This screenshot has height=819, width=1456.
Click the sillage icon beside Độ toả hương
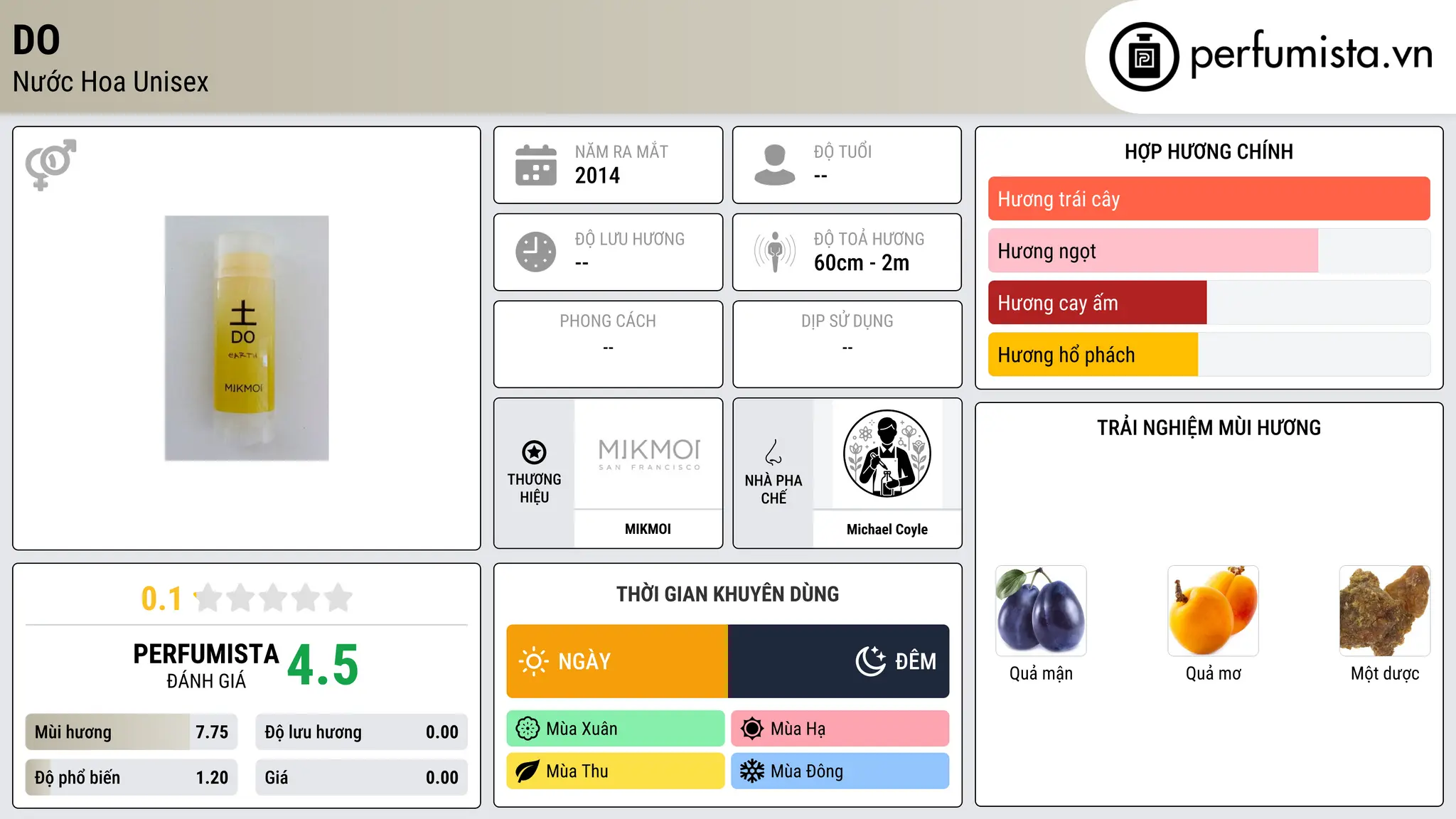(x=775, y=252)
